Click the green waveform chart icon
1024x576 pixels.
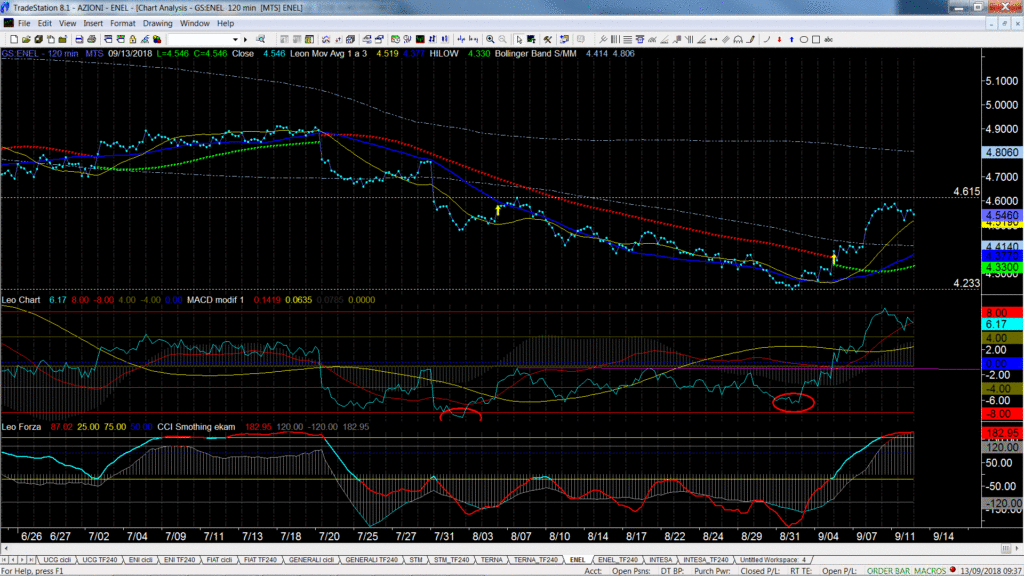[x=420, y=39]
